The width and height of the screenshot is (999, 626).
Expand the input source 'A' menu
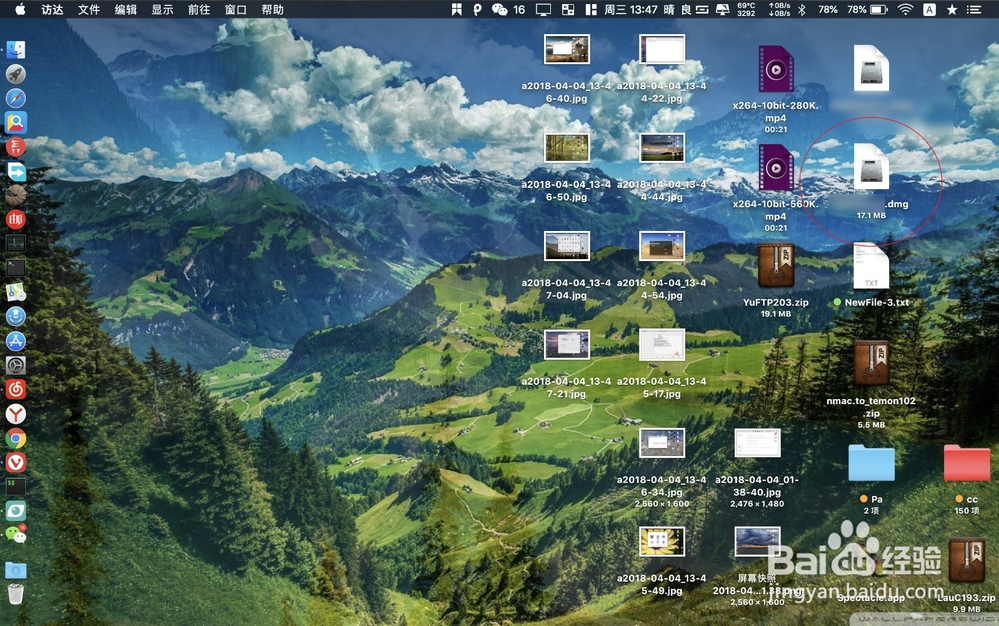tap(930, 9)
